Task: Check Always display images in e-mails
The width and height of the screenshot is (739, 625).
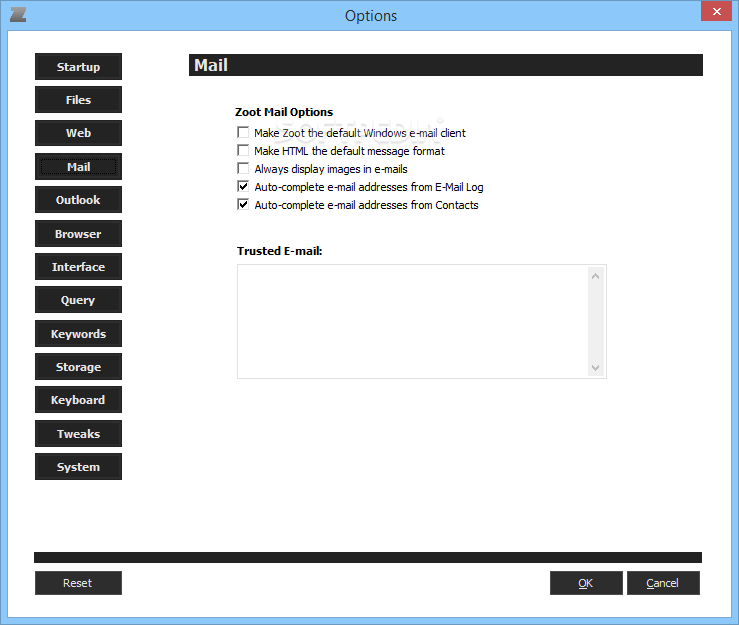Action: pyautogui.click(x=243, y=168)
